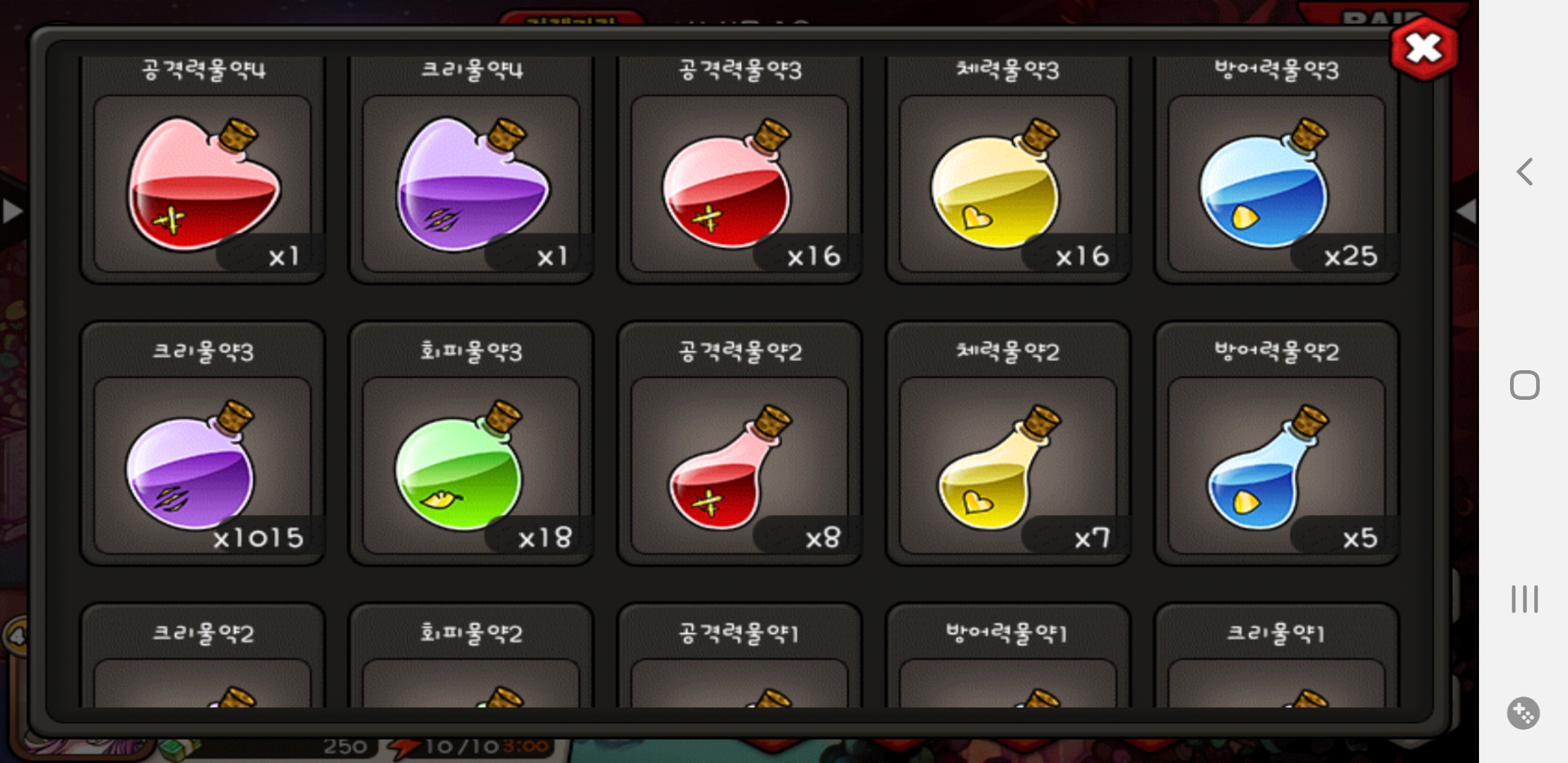Tap the Android back chevron
The image size is (1568, 763).
[x=1524, y=172]
